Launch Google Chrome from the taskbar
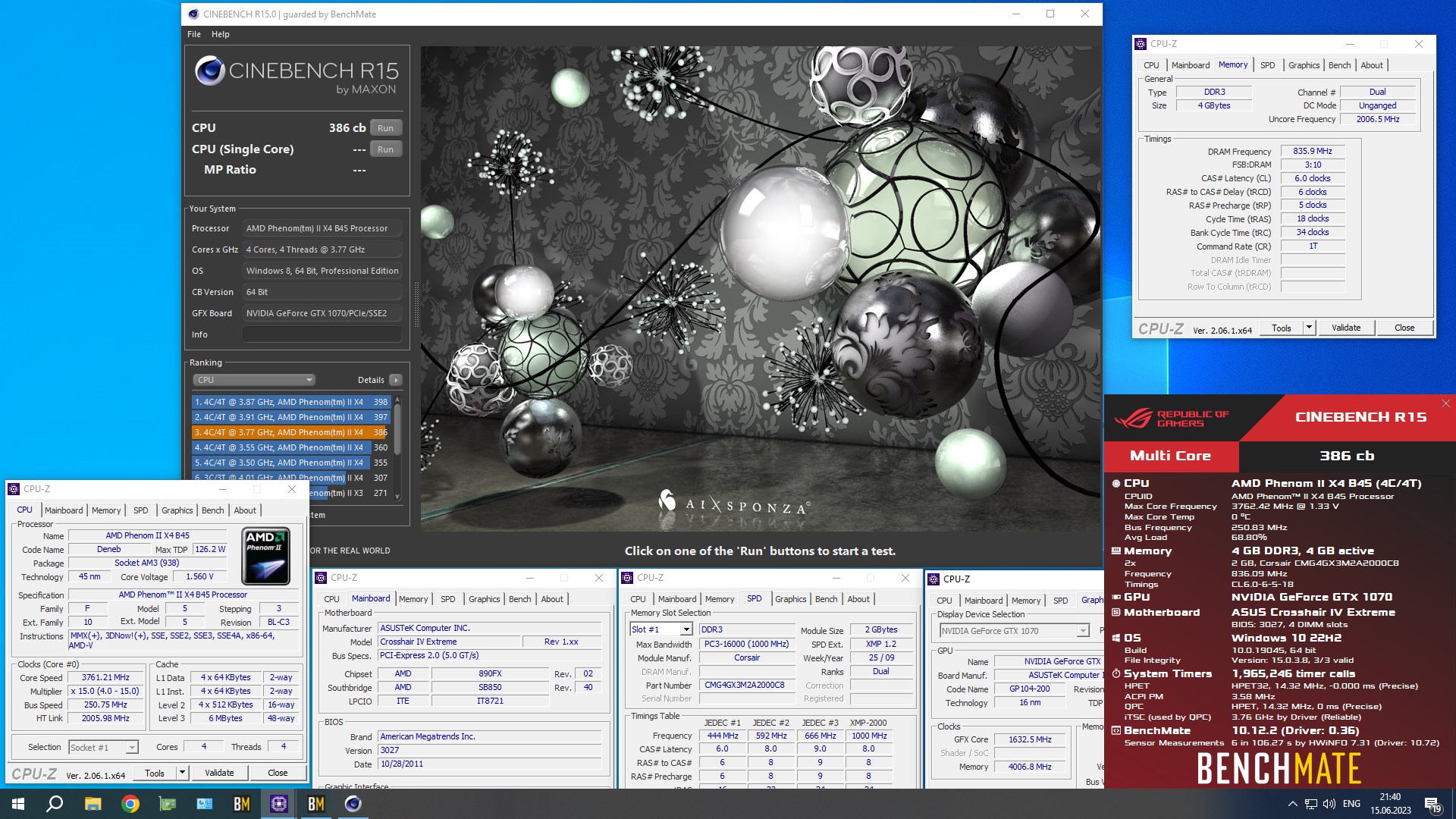Viewport: 1456px width, 819px height. pos(130,804)
